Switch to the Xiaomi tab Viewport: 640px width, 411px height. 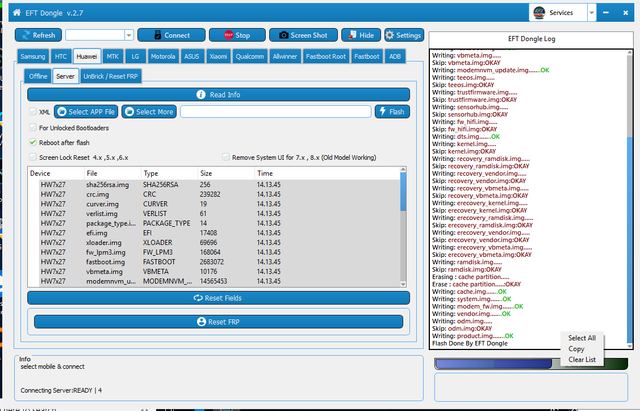click(218, 56)
